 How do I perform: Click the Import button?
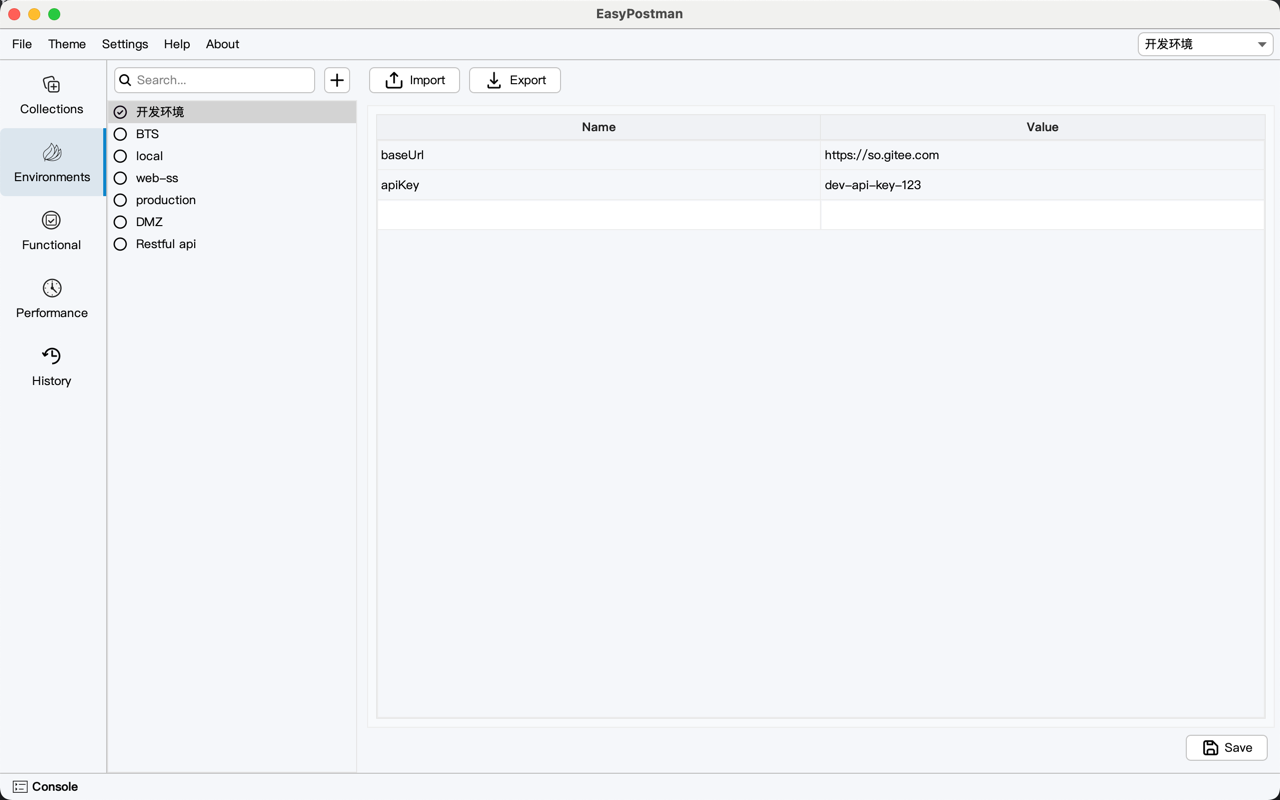pyautogui.click(x=414, y=80)
